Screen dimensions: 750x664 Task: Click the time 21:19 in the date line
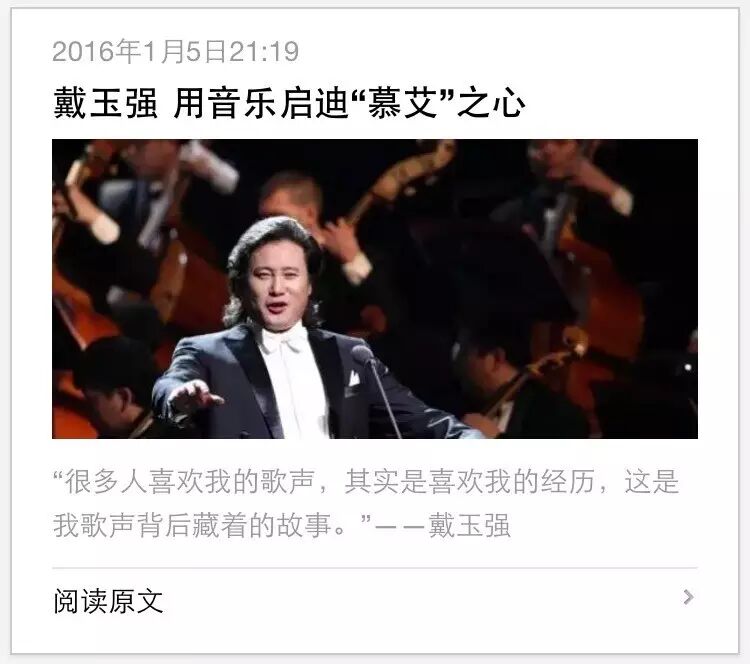pyautogui.click(x=264, y=51)
